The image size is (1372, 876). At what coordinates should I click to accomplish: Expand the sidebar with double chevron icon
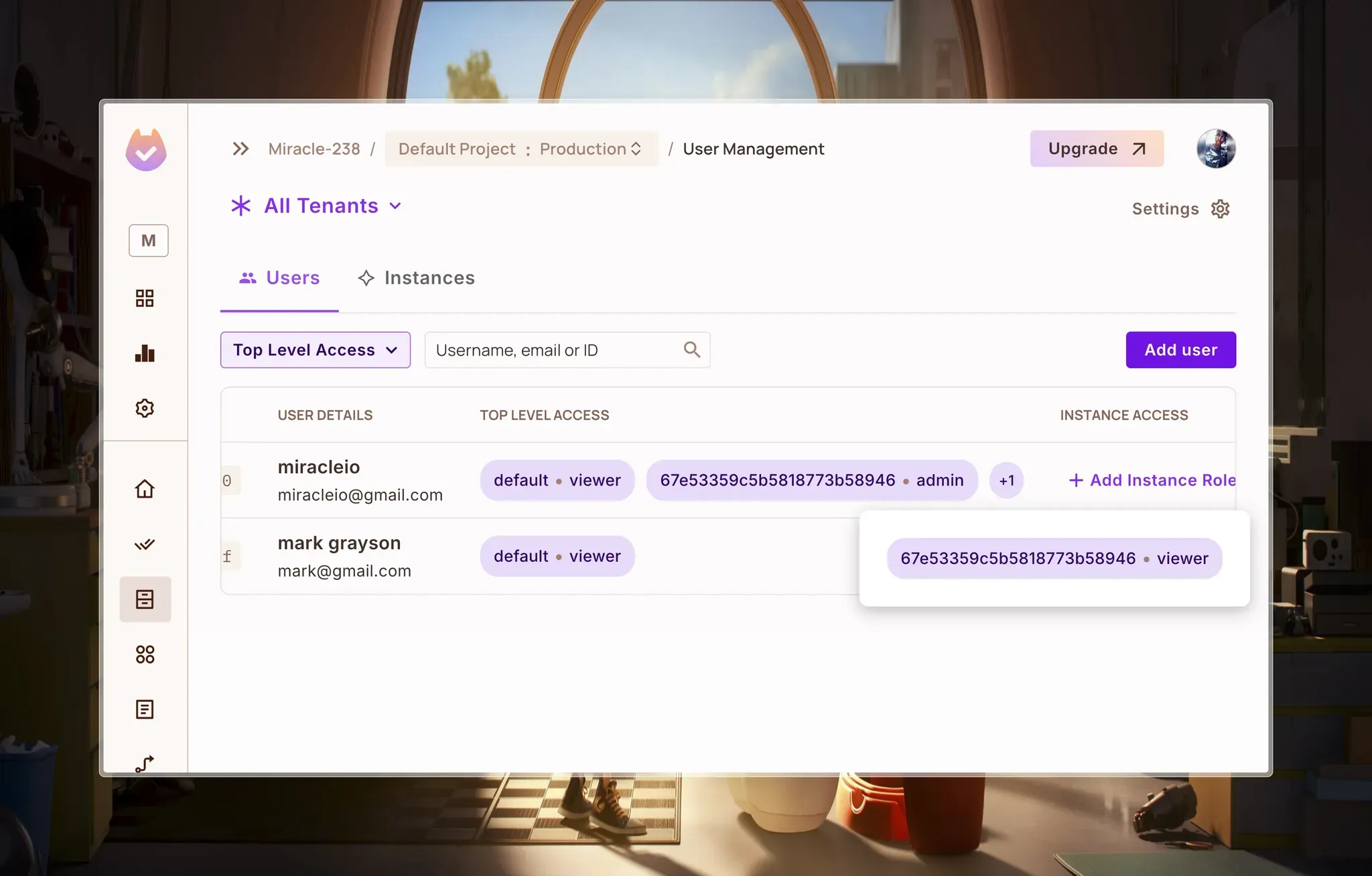pyautogui.click(x=241, y=149)
